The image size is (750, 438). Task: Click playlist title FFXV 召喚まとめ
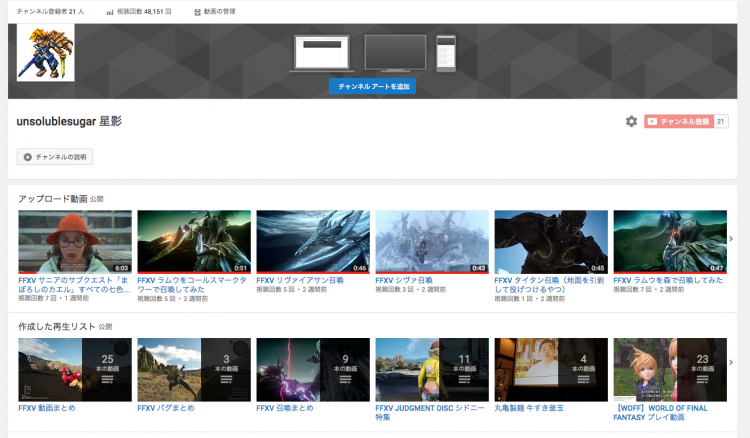[285, 408]
